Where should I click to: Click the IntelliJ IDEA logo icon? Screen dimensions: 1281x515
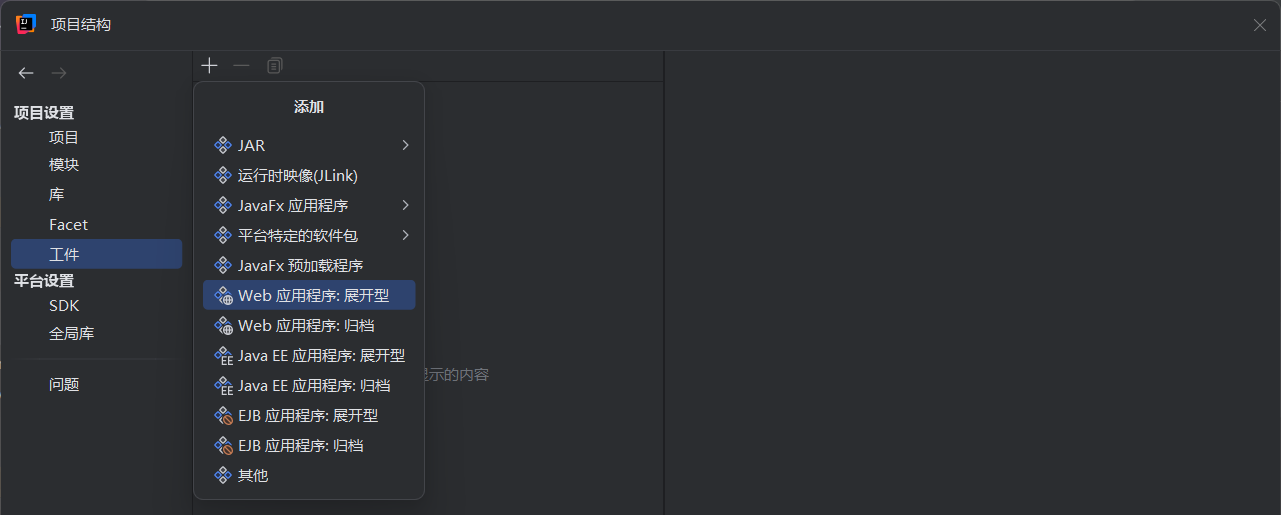(26, 24)
